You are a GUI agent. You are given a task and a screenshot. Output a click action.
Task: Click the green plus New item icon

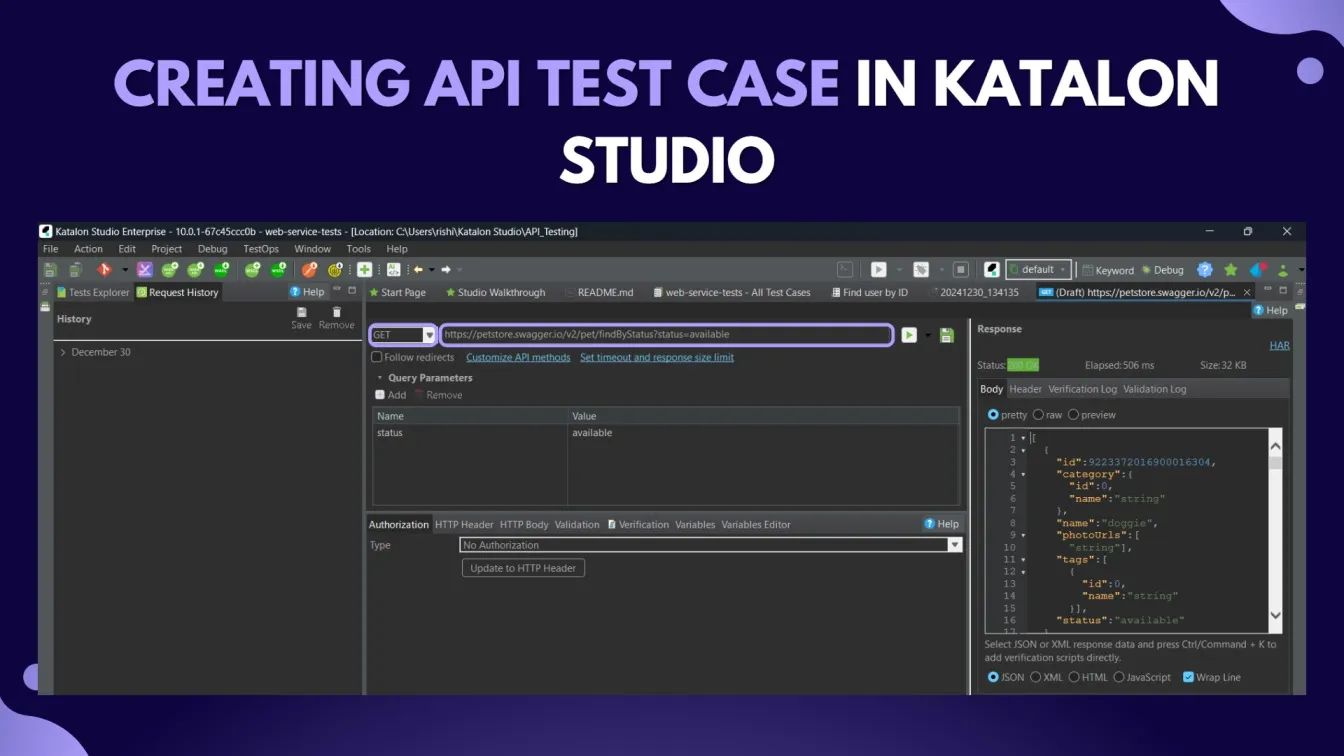(365, 270)
